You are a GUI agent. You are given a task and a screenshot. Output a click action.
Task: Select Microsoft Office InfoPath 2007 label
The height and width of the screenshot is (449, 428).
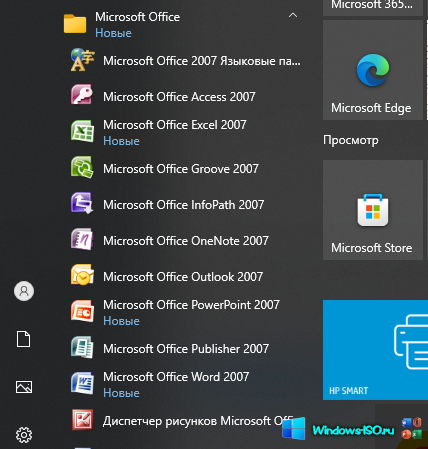(x=184, y=205)
